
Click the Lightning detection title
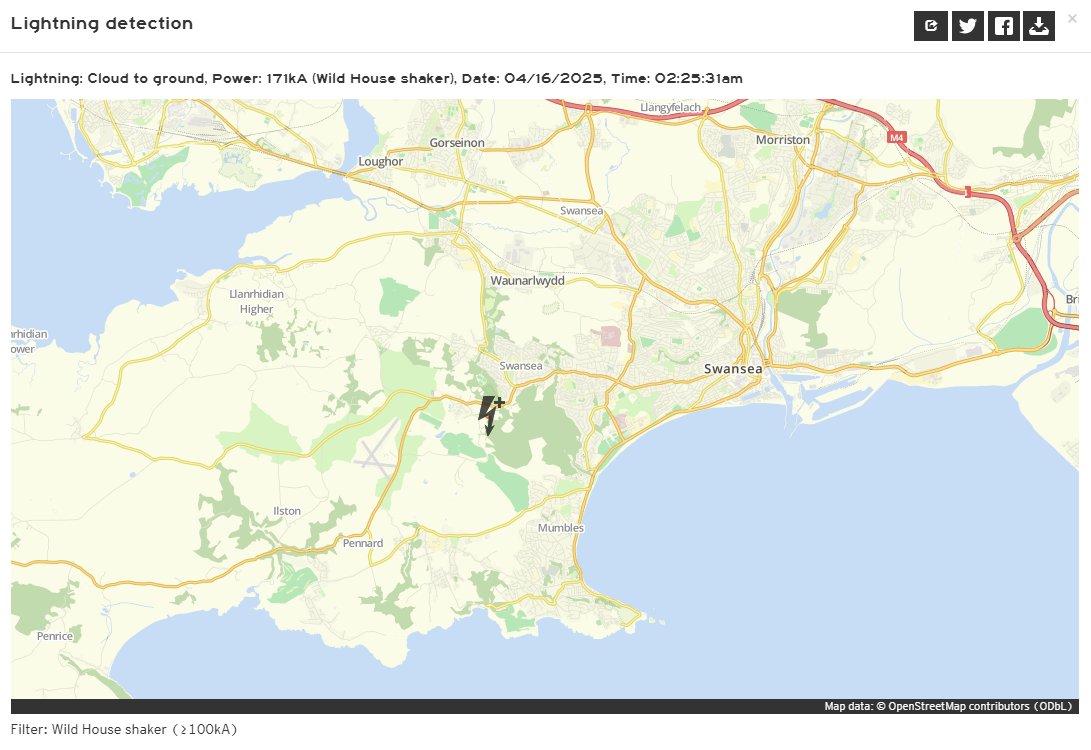click(101, 23)
